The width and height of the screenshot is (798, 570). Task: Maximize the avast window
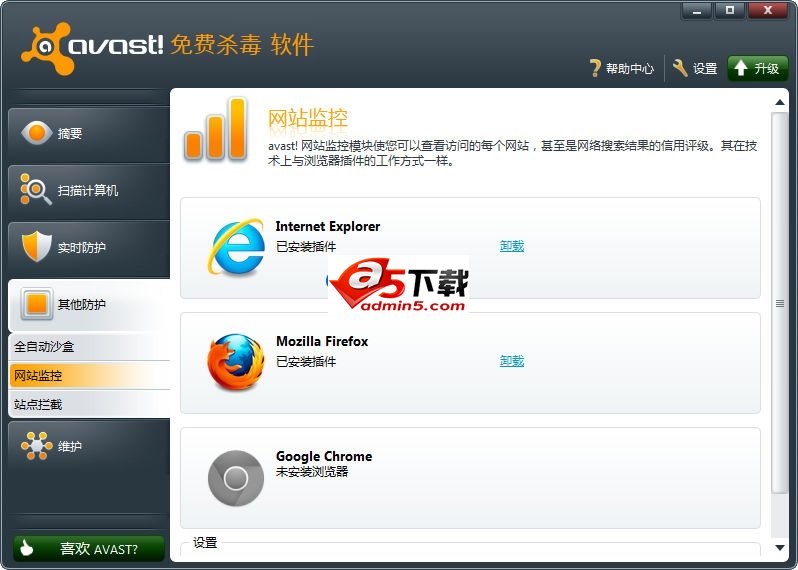click(730, 11)
